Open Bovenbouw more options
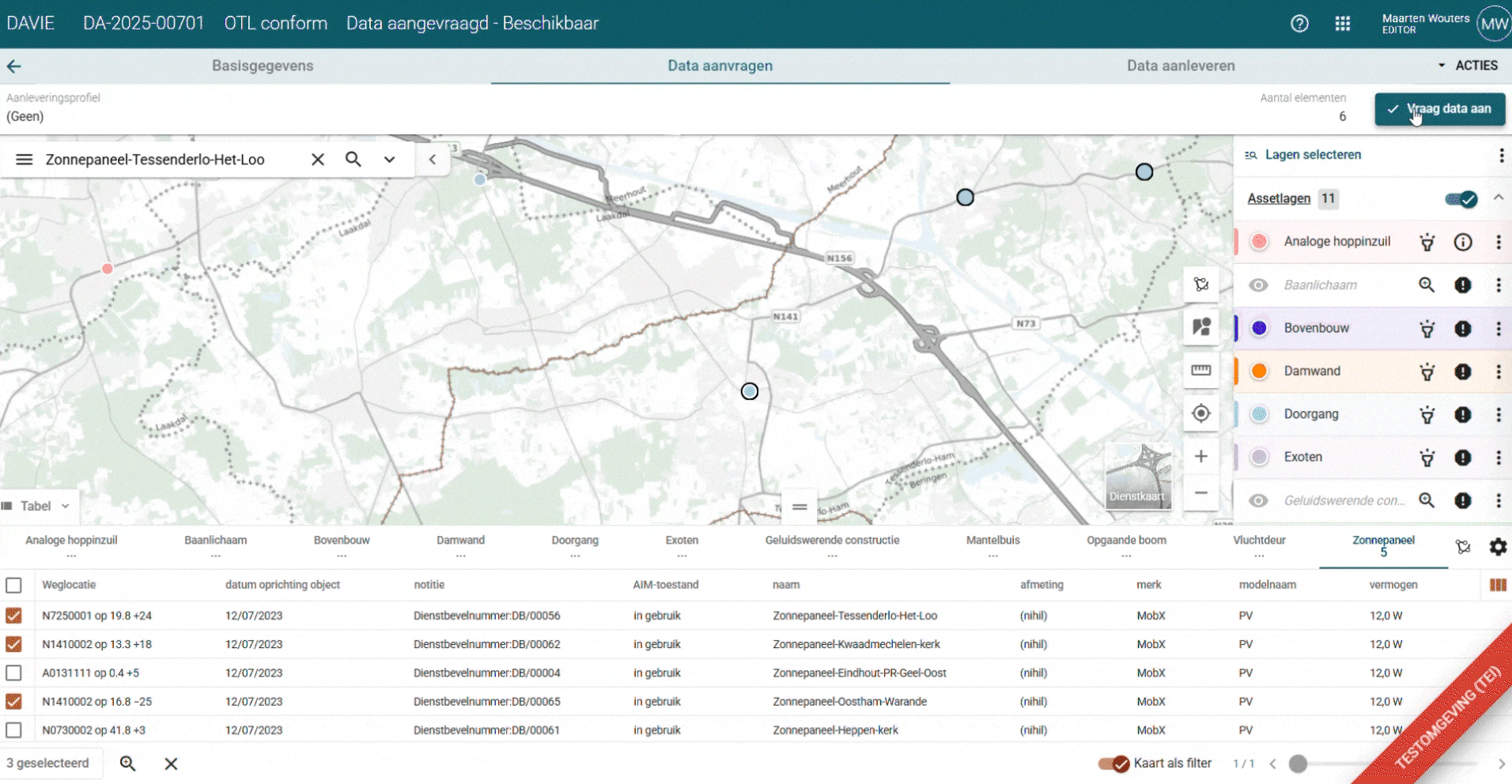This screenshot has height=784, width=1512. pos(1499,329)
